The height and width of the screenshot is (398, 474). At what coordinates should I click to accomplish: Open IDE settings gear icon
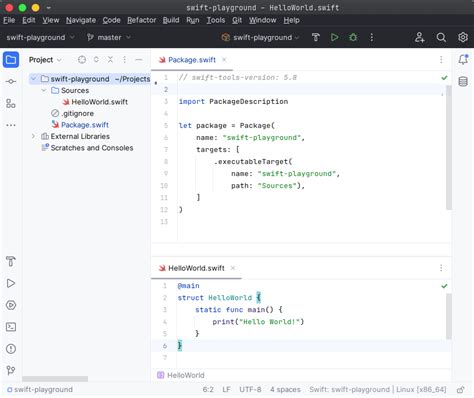(x=463, y=37)
